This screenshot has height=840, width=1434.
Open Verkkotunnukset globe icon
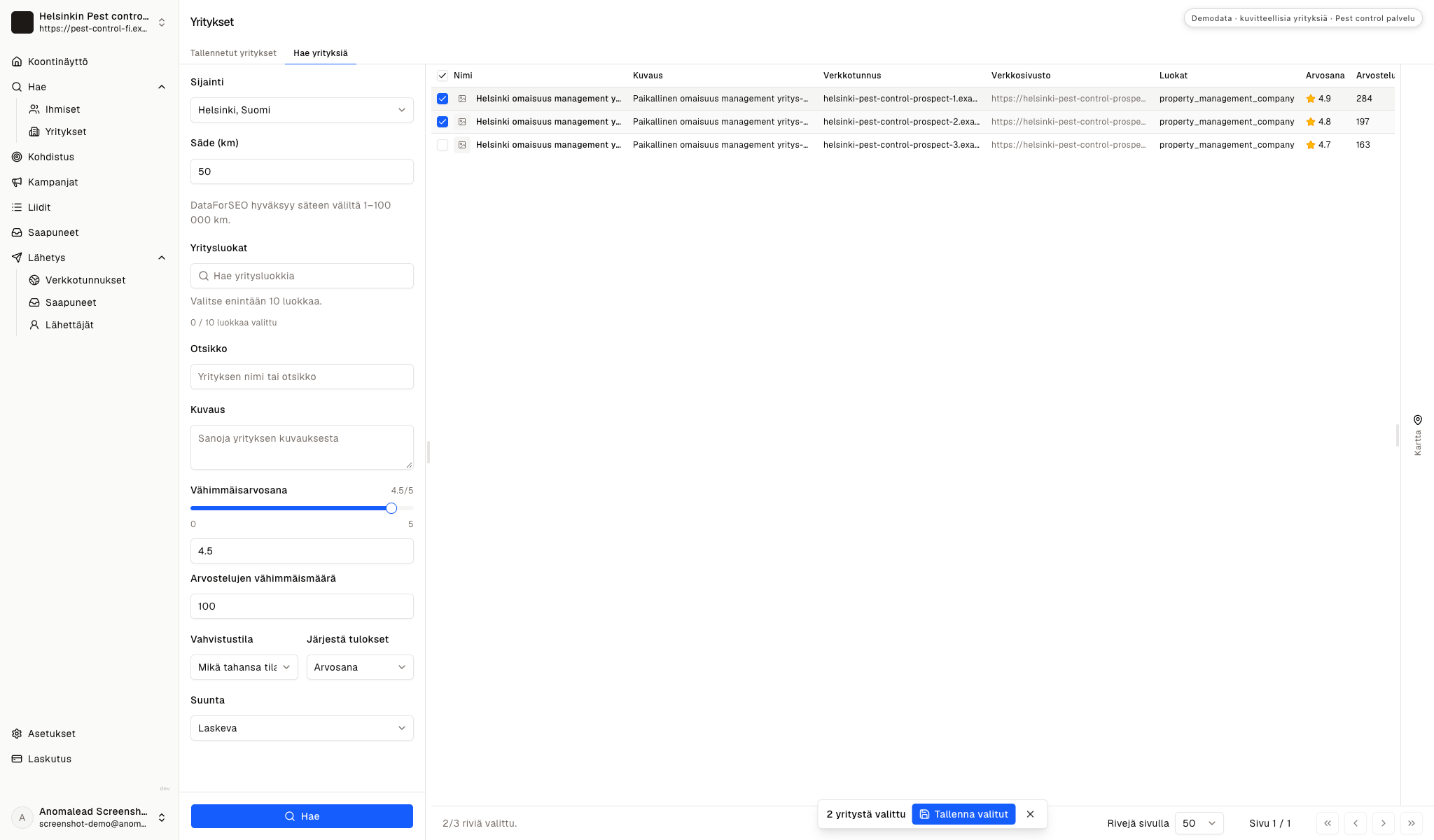click(x=34, y=280)
